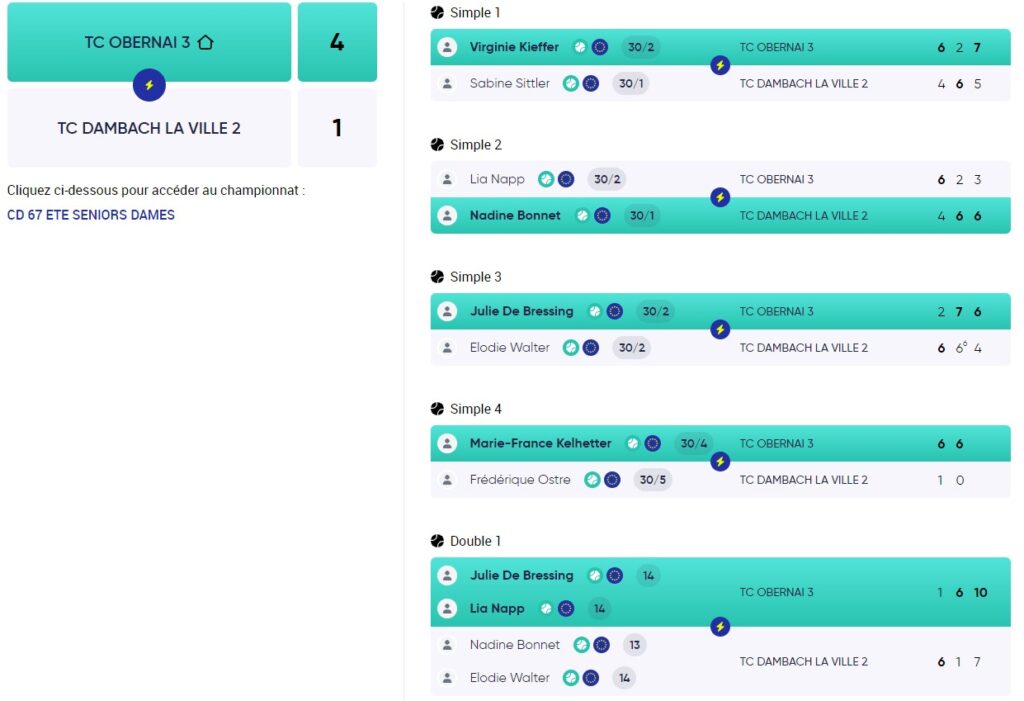Open Julie De Bressing's name in Simple 3
The image size is (1024, 701).
click(x=521, y=311)
